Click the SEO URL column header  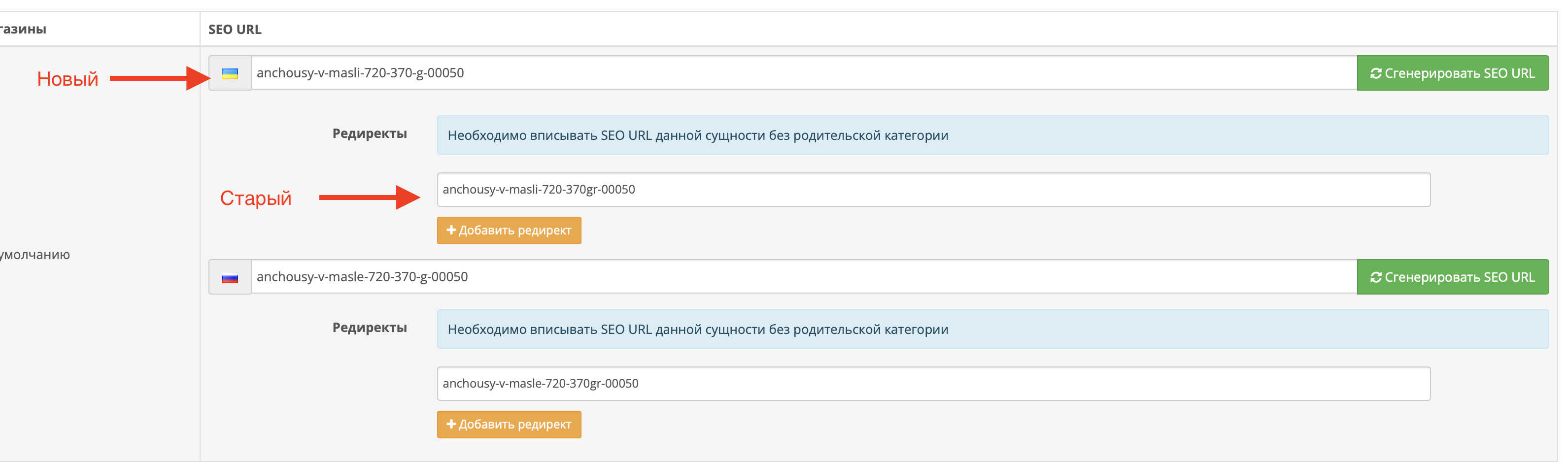pyautogui.click(x=235, y=29)
